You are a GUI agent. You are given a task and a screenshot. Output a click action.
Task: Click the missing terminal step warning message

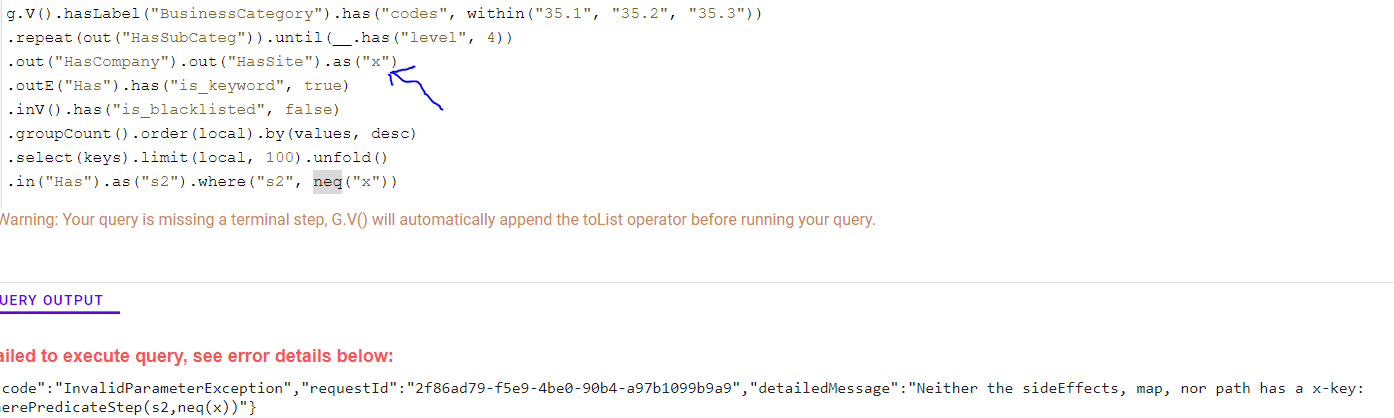[x=436, y=220]
